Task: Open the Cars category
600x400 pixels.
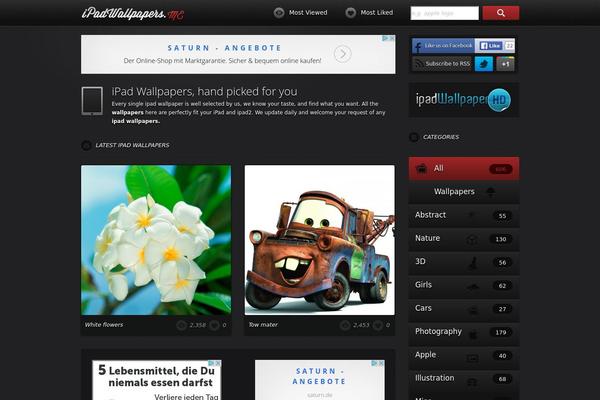Action: point(464,309)
